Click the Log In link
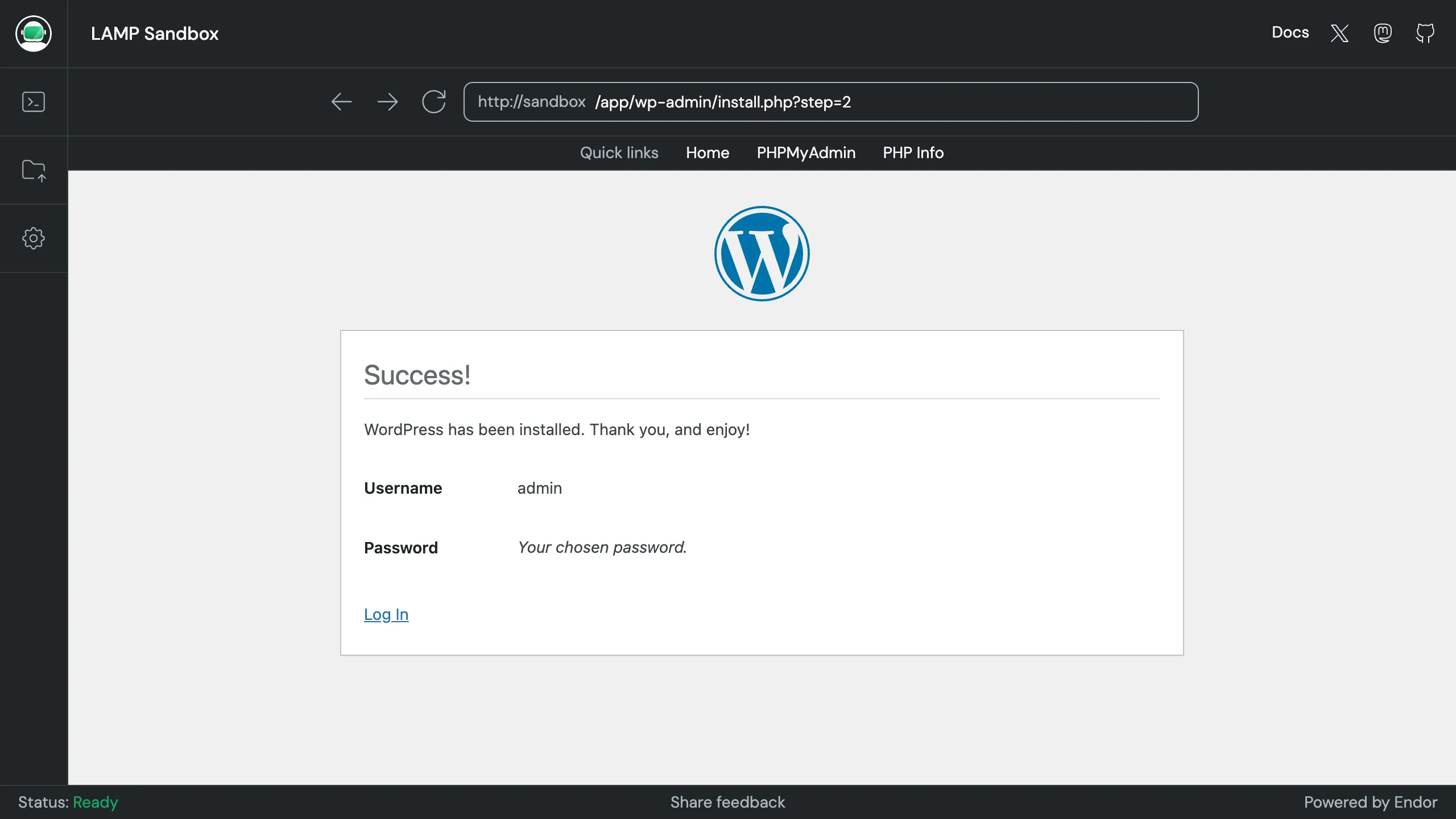1456x819 pixels. click(x=386, y=614)
